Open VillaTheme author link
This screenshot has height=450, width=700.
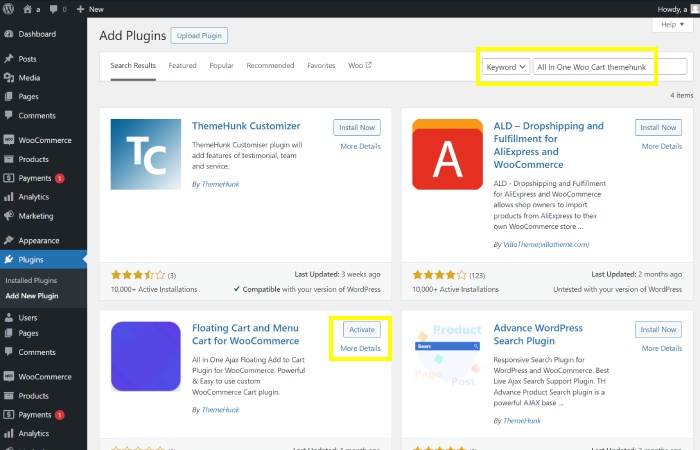tap(546, 245)
